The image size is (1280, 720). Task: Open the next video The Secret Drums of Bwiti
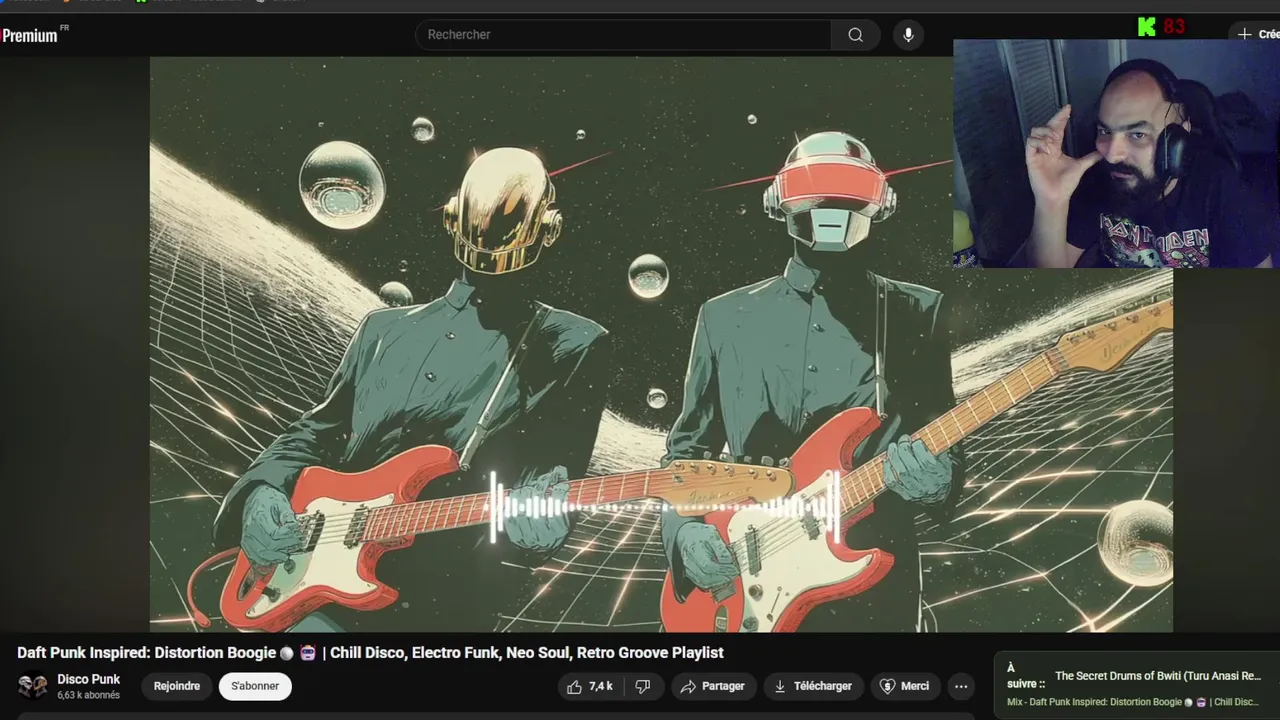click(1158, 676)
